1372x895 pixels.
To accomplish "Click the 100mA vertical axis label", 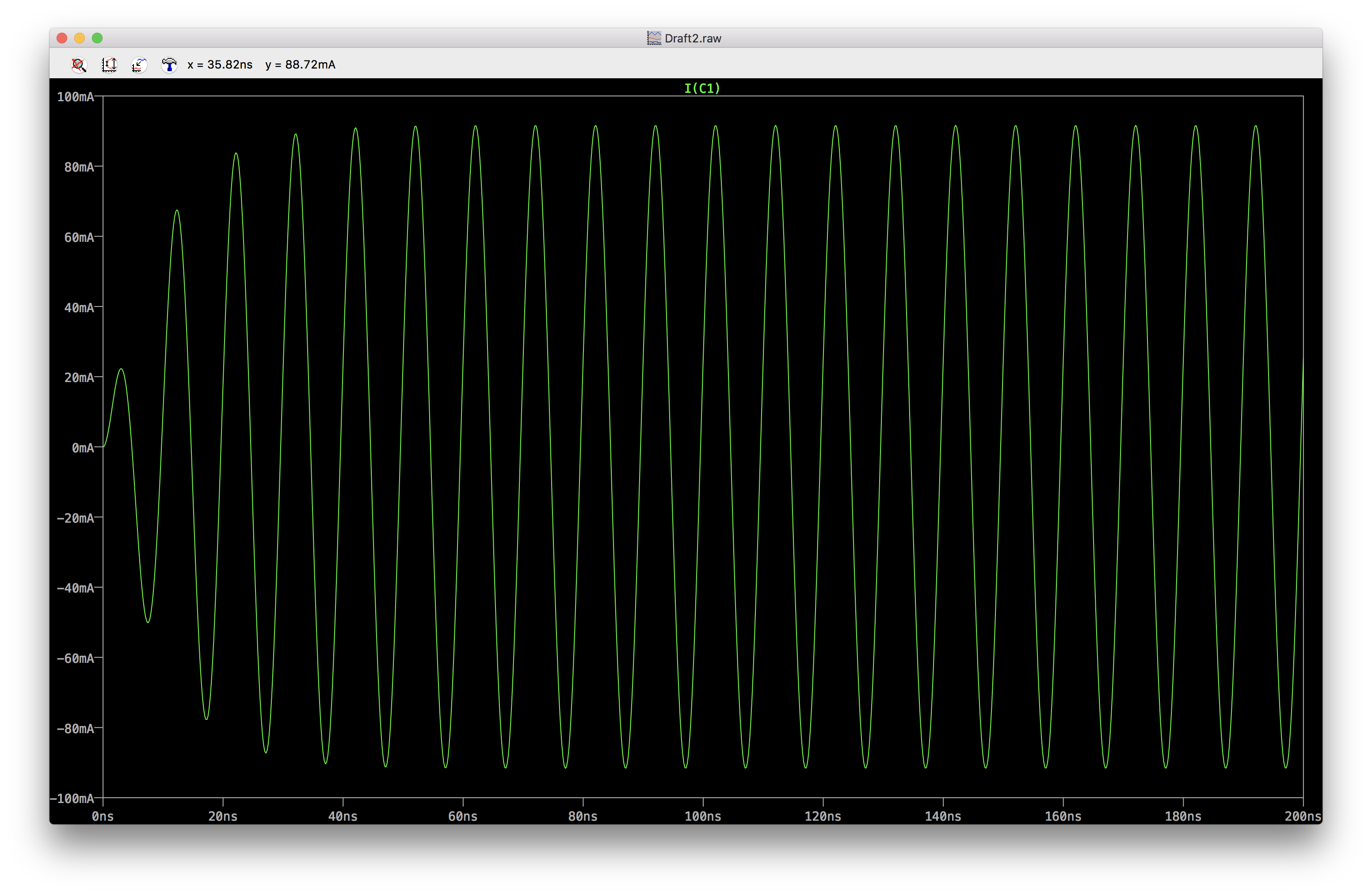I will [75, 97].
